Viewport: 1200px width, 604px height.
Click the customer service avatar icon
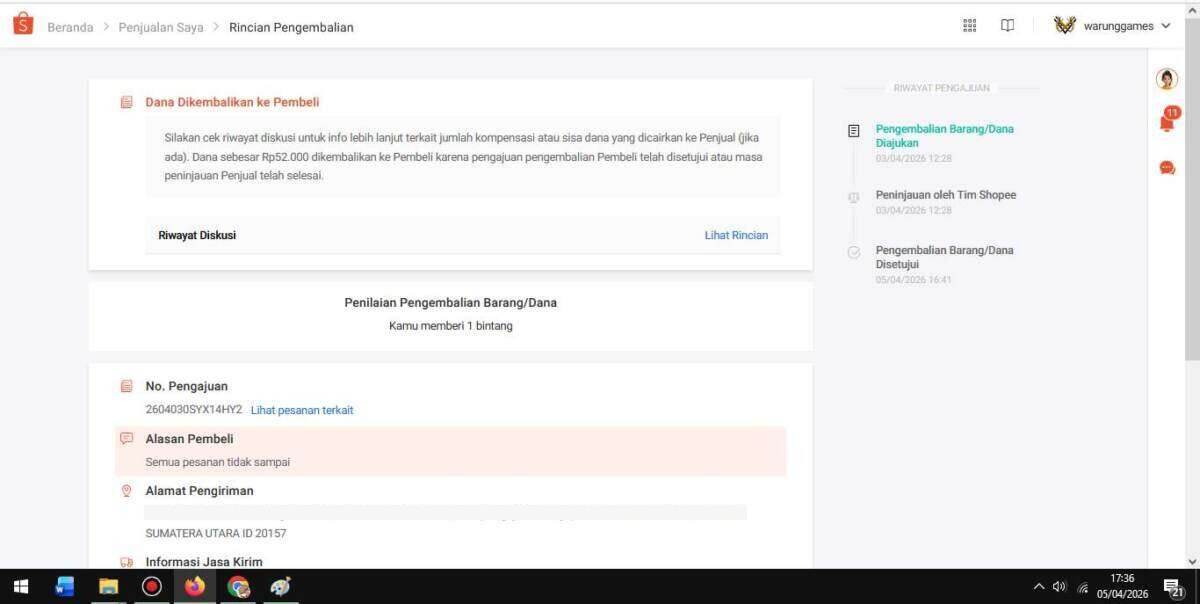[x=1167, y=79]
